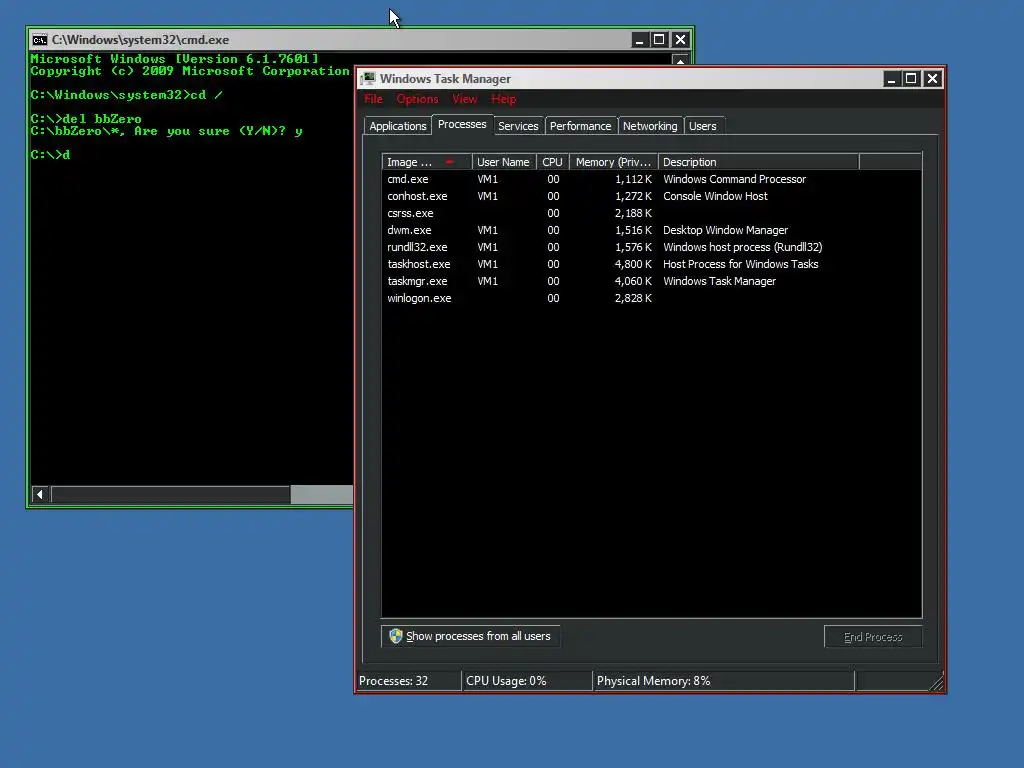Close the Windows Task Manager window
Viewport: 1024px width, 768px height.
tap(933, 79)
